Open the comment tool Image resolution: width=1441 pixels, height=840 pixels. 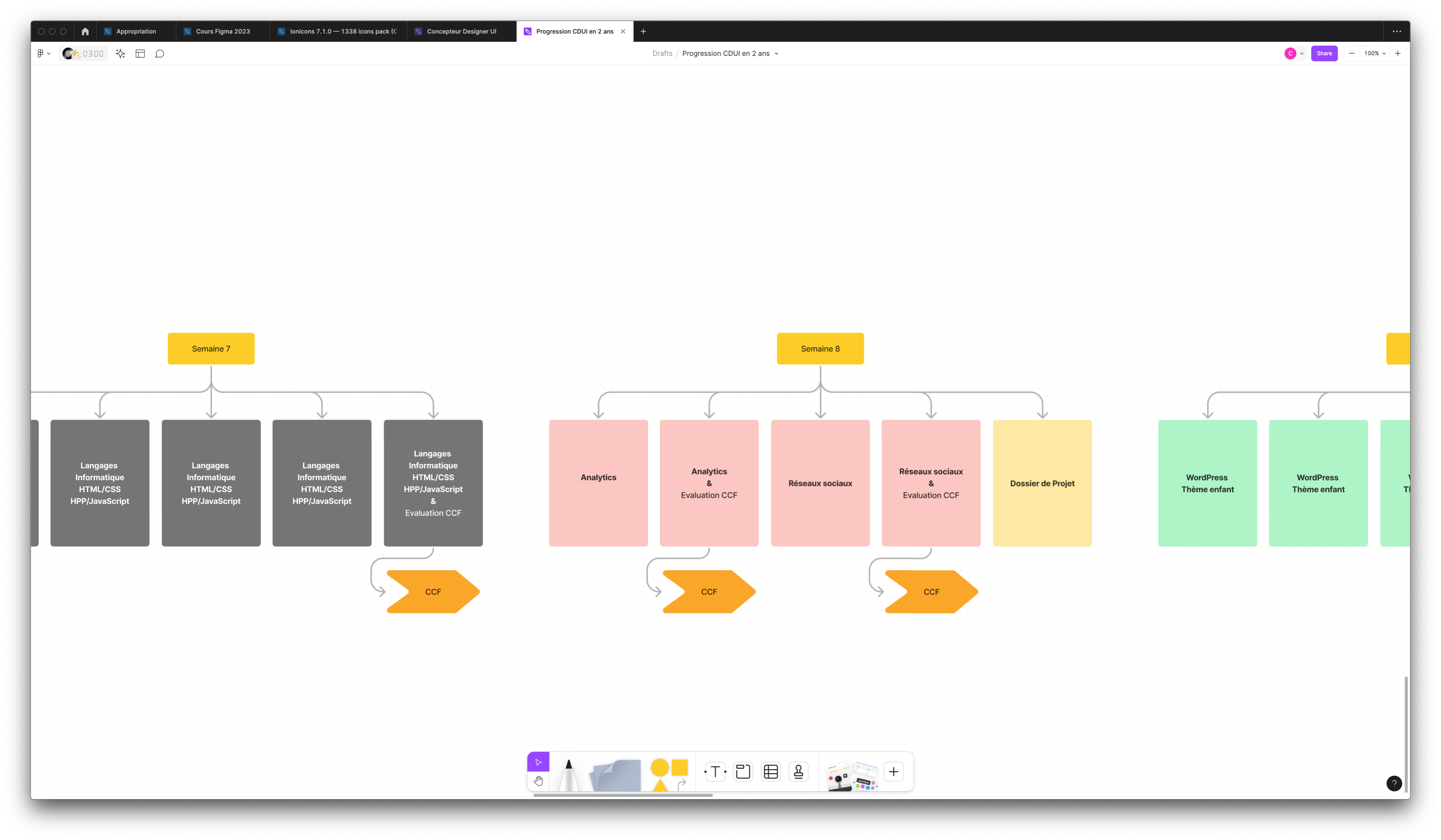point(160,54)
